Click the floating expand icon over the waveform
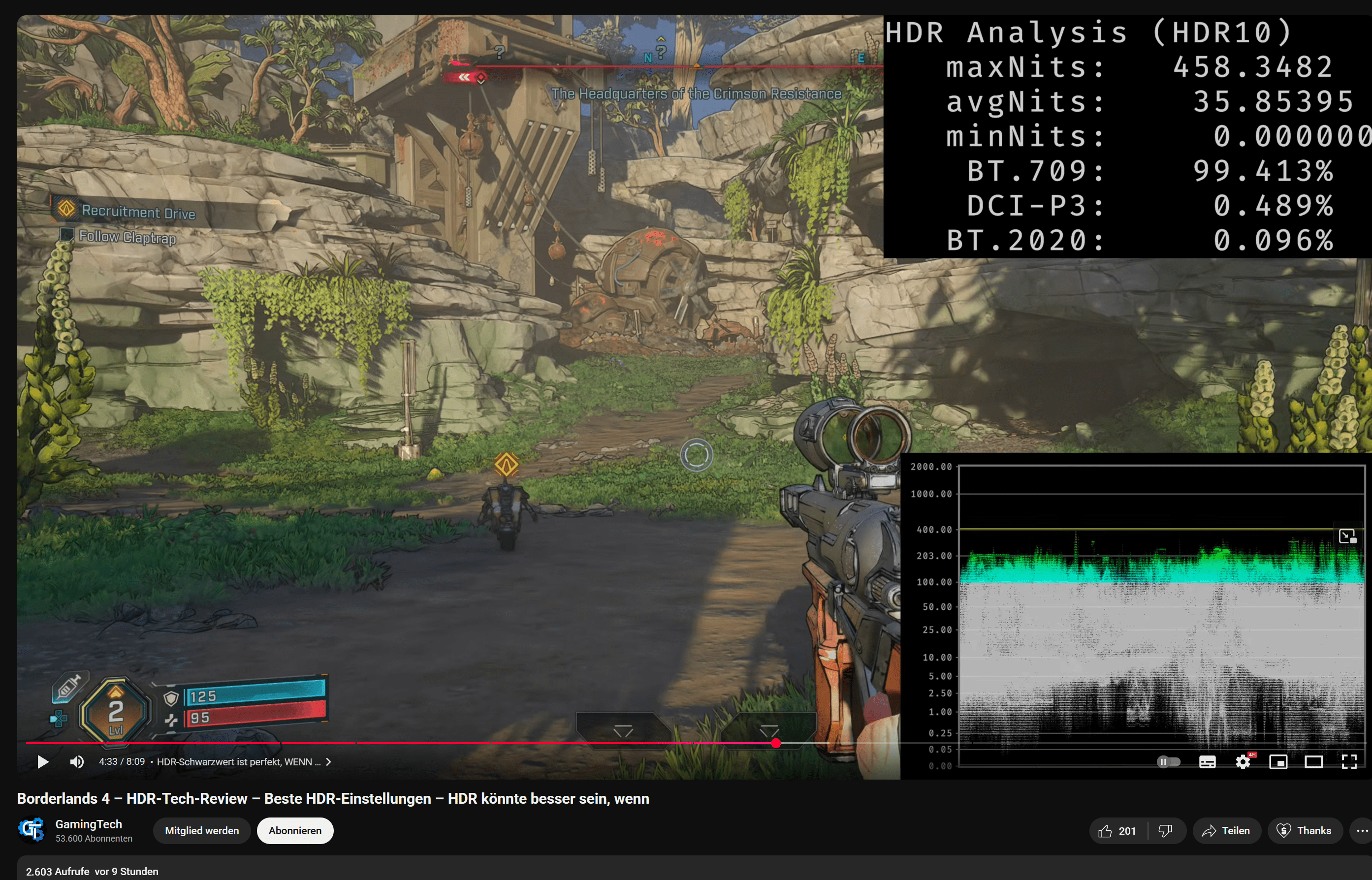This screenshot has height=880, width=1372. point(1347,536)
